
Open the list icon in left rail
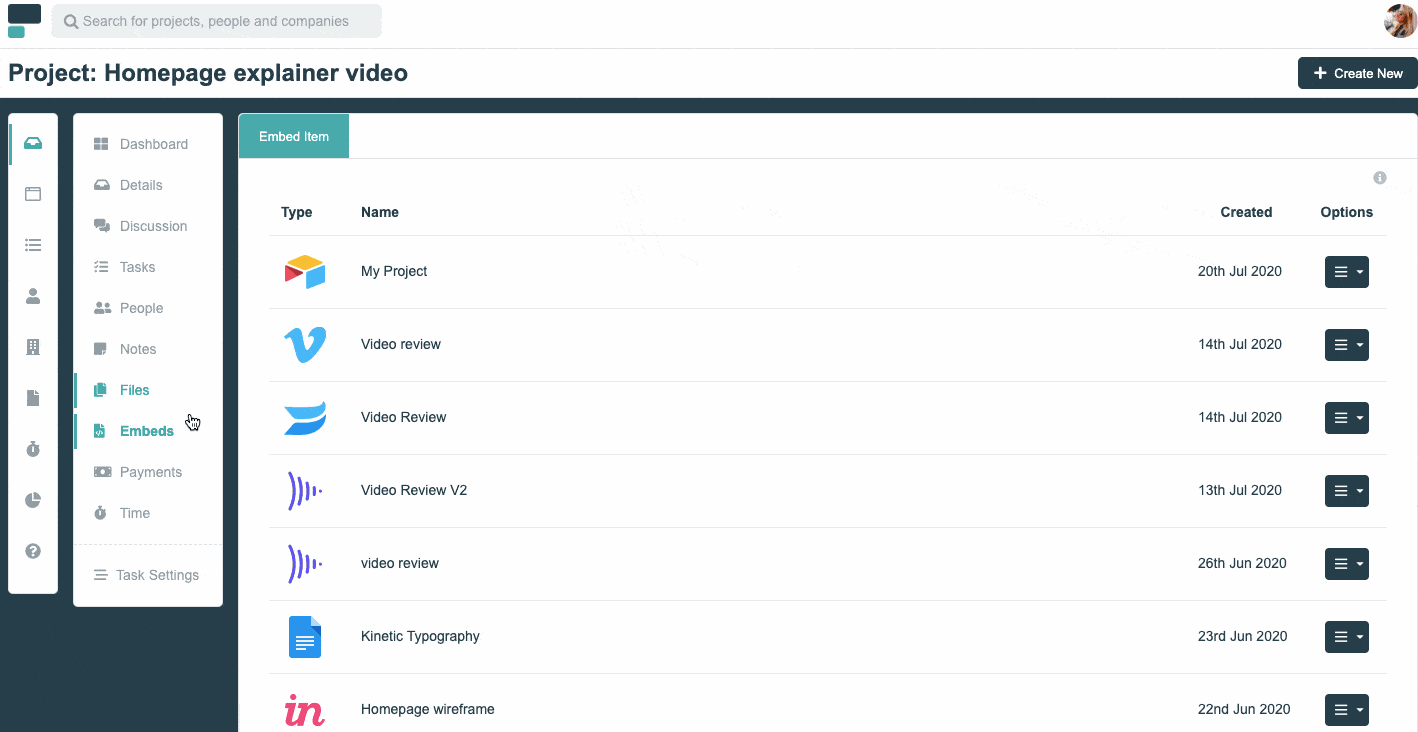(x=33, y=245)
